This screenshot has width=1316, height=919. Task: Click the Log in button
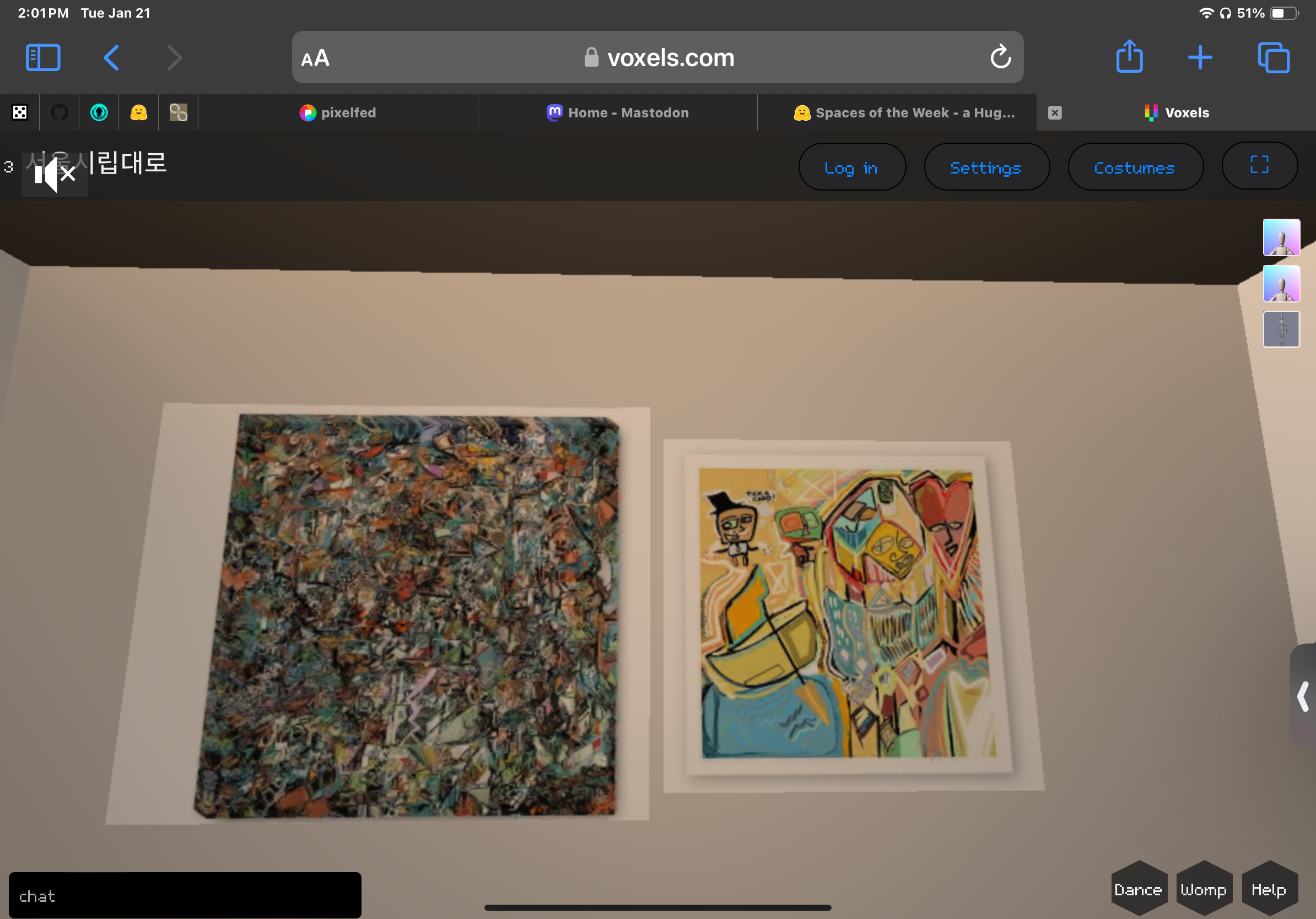(852, 167)
